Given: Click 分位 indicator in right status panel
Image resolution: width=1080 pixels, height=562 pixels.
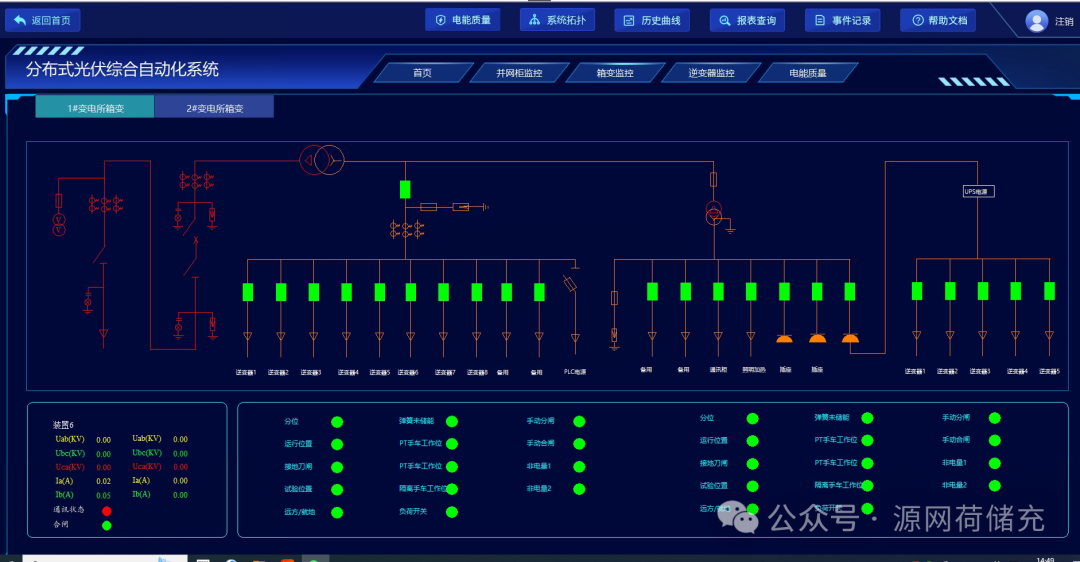Looking at the screenshot, I should [x=753, y=419].
